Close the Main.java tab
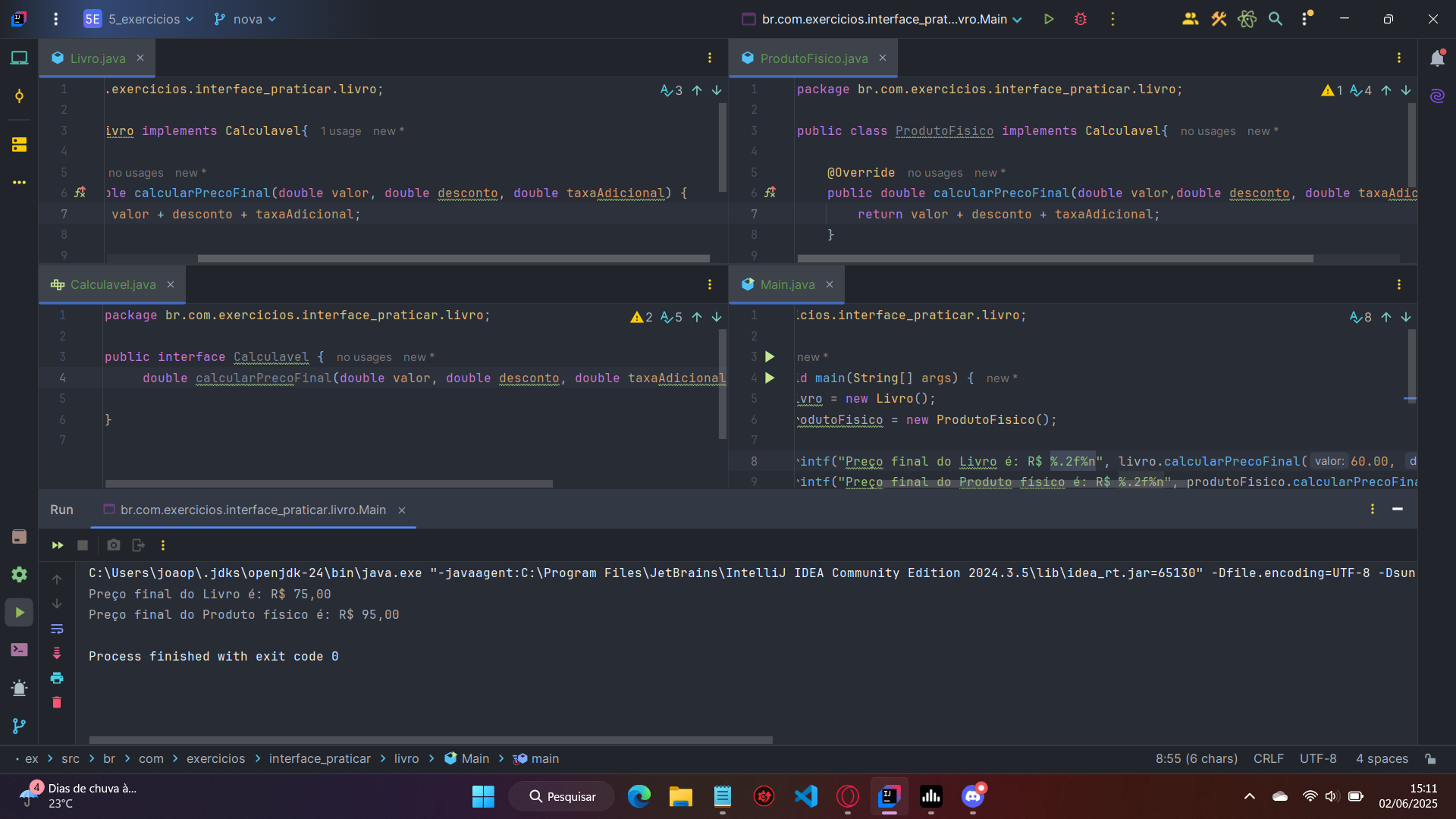 [830, 284]
